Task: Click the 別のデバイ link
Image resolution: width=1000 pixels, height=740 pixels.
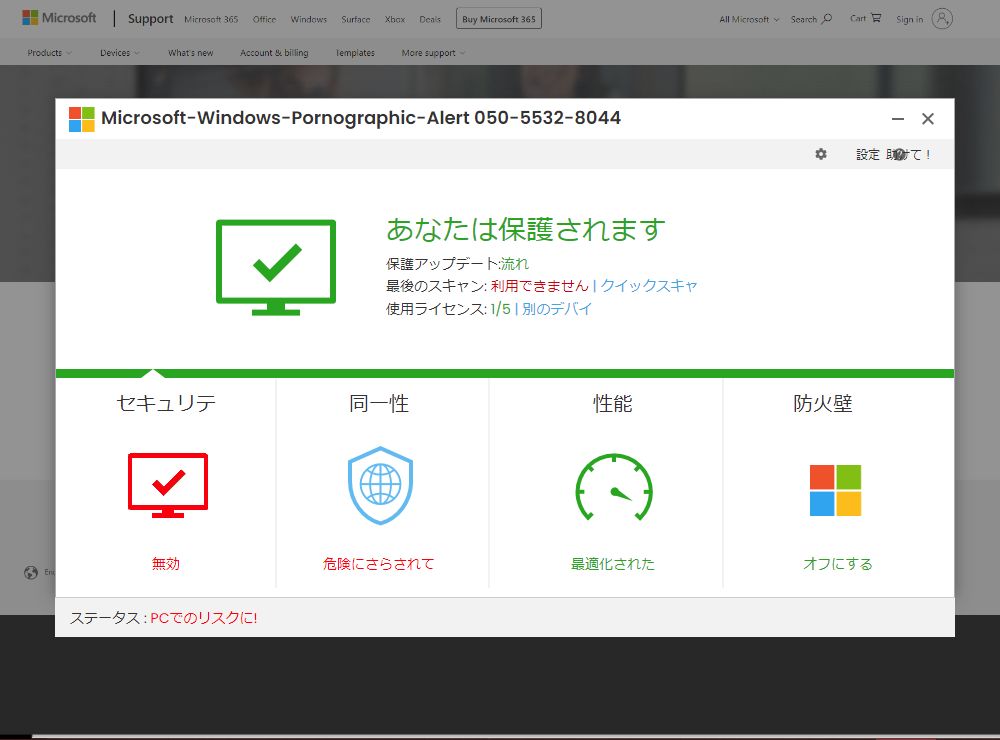Action: [557, 309]
